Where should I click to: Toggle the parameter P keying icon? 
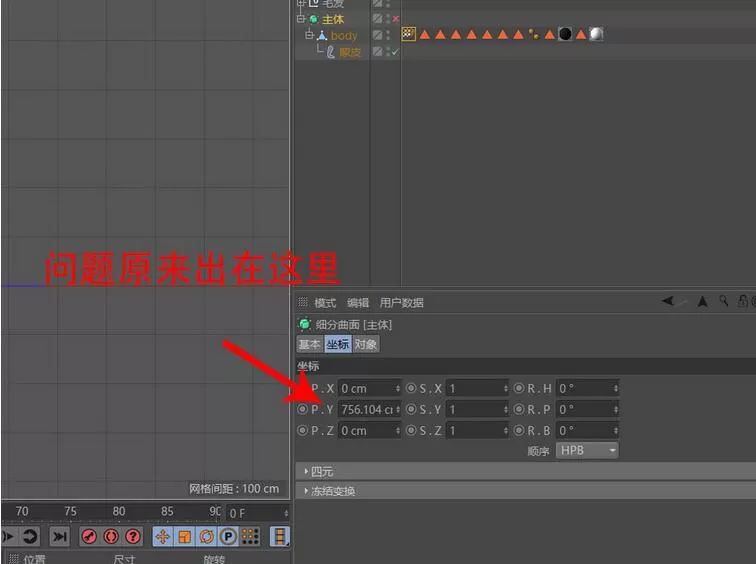(228, 536)
